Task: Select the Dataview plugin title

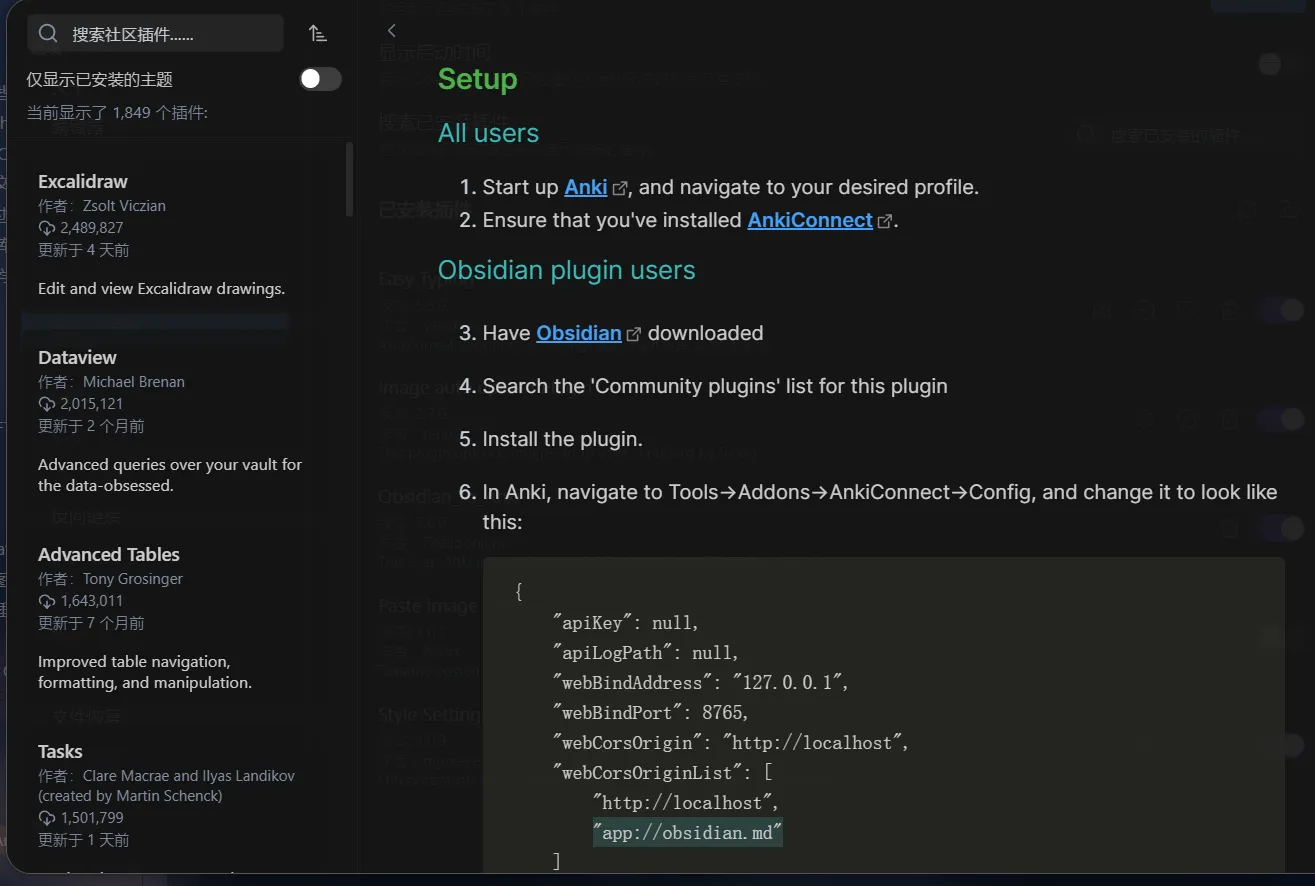Action: tap(77, 357)
